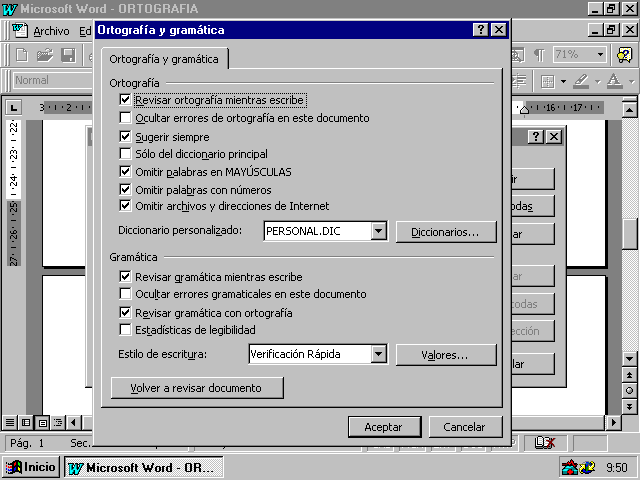
Task: Switch to Outline view icon
Action: pos(58,422)
